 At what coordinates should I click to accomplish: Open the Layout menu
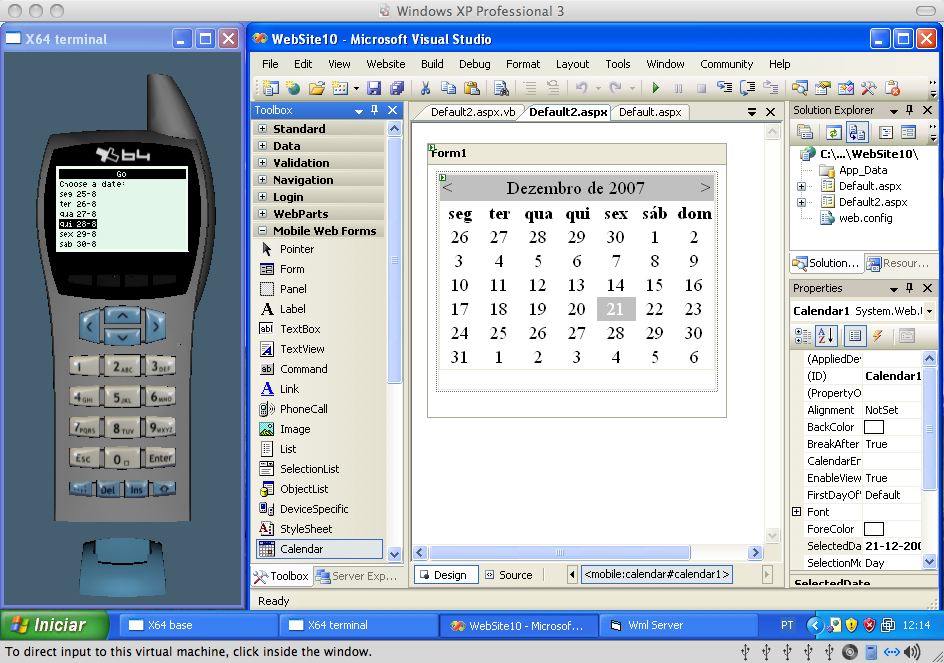pos(573,64)
